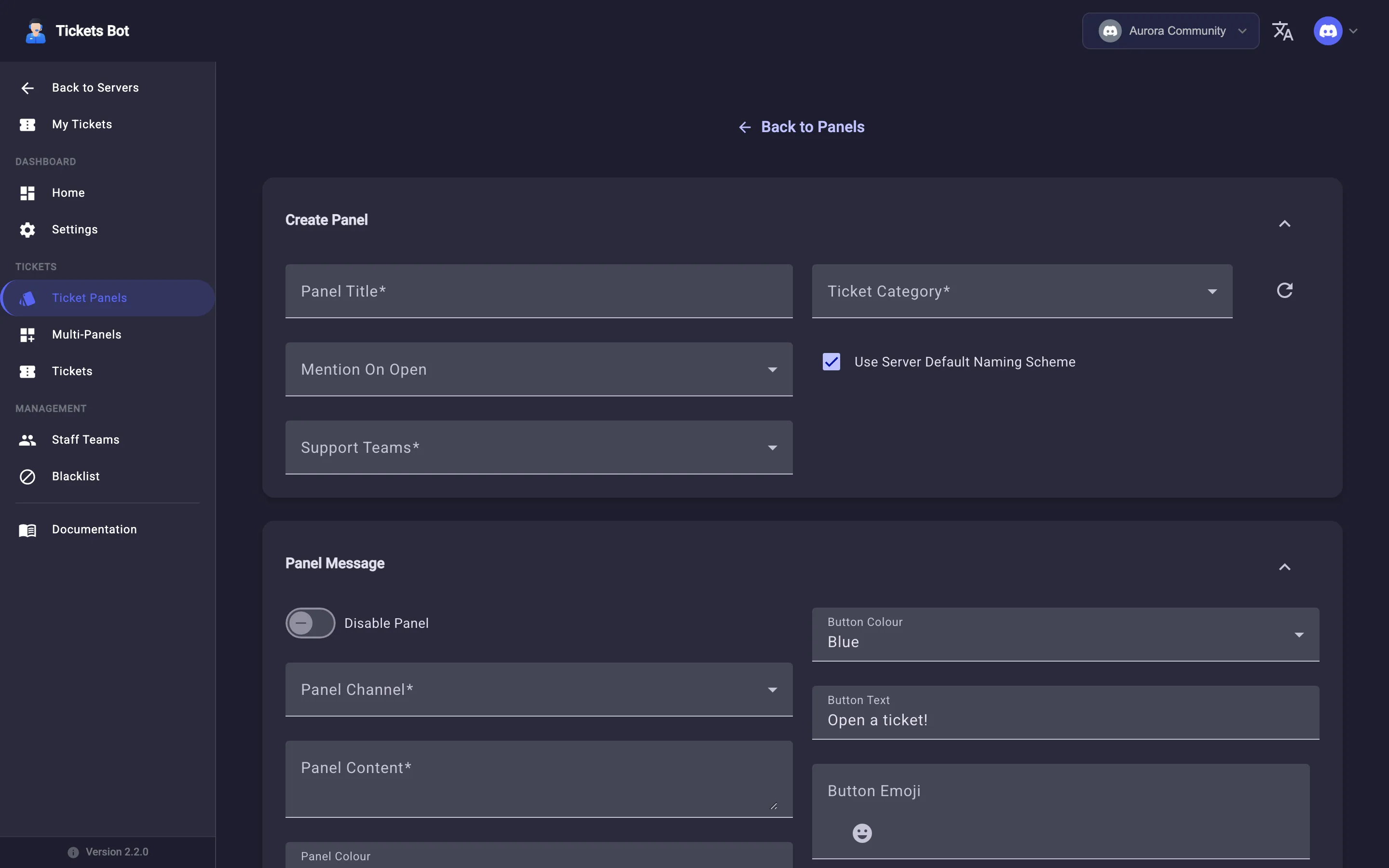Collapse the Panel Message section
Screen dimensions: 1389x868
1284,567
